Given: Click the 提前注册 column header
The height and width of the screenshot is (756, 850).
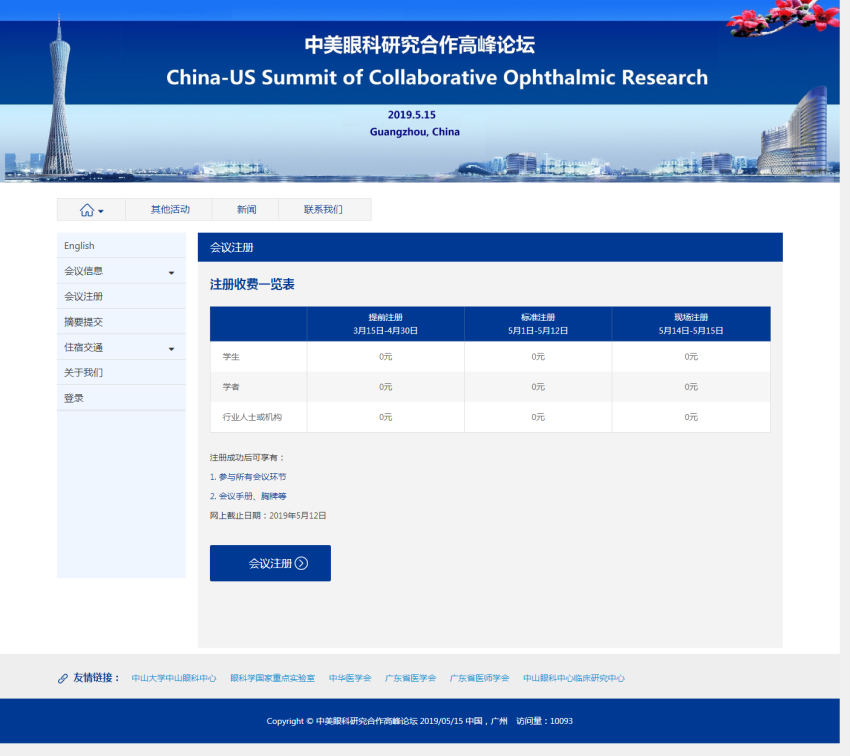Looking at the screenshot, I should 385,324.
